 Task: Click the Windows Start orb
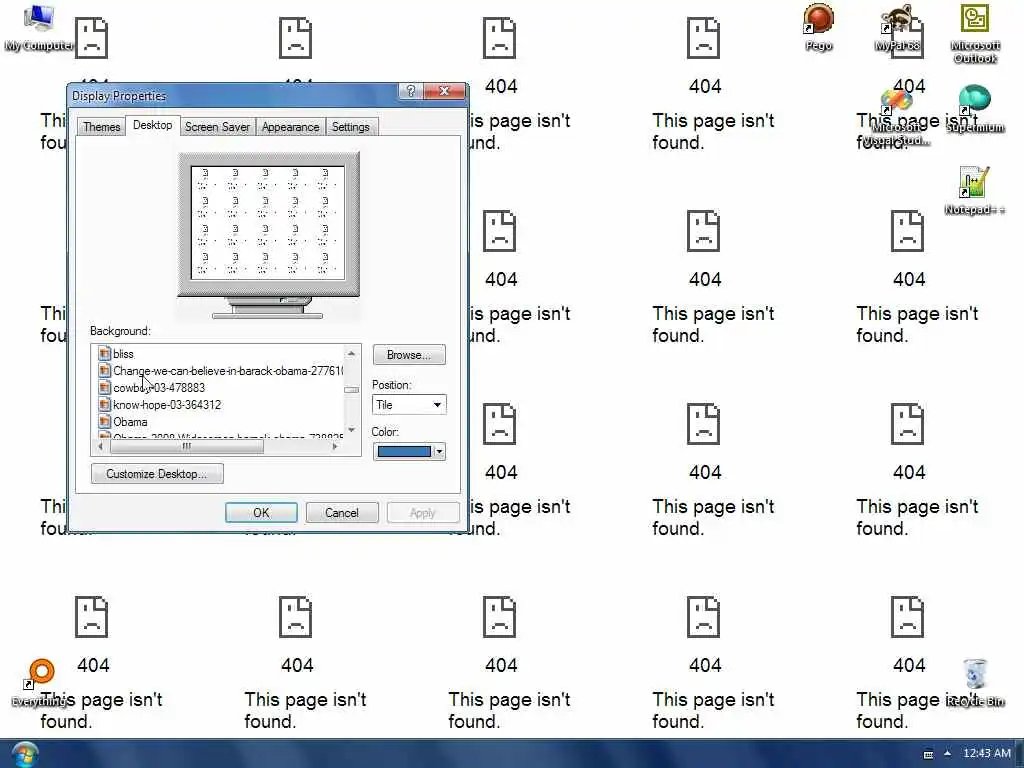25,754
